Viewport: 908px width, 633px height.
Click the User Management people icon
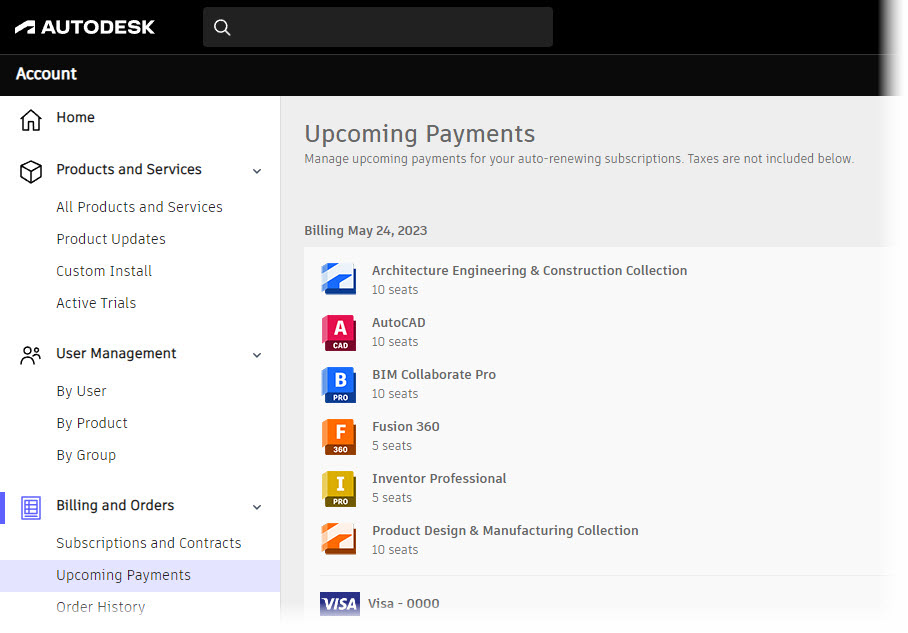30,353
